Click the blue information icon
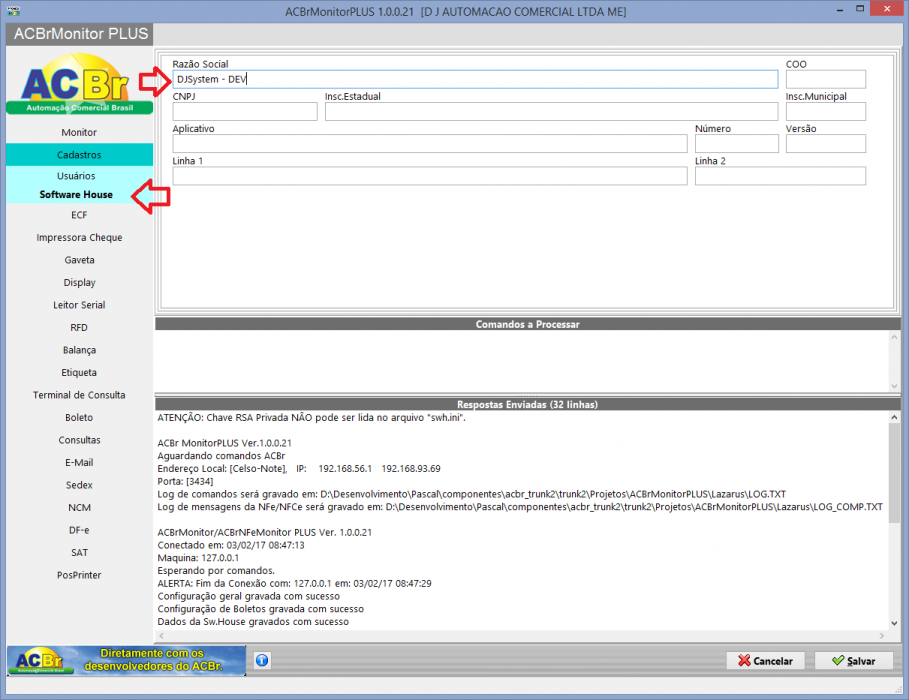The width and height of the screenshot is (909, 700). (x=262, y=660)
